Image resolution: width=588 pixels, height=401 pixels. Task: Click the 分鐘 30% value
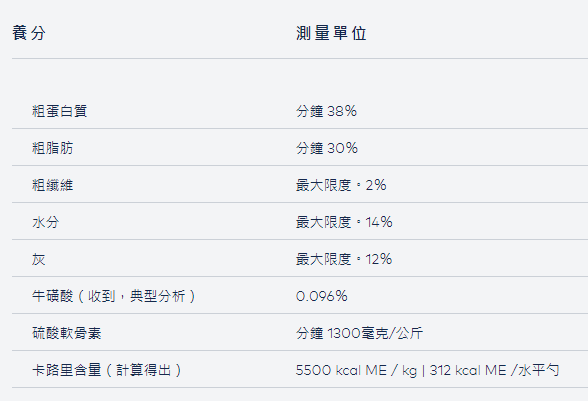(327, 148)
